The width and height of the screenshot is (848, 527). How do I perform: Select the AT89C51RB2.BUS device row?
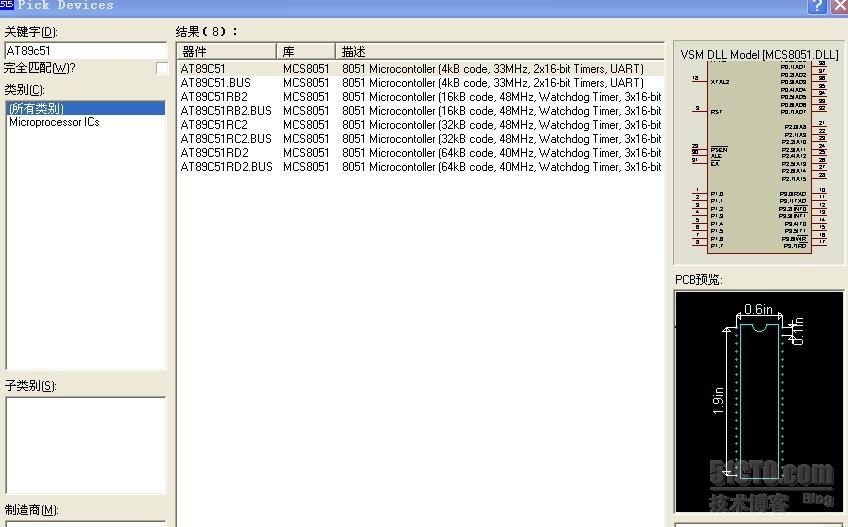click(x=420, y=111)
